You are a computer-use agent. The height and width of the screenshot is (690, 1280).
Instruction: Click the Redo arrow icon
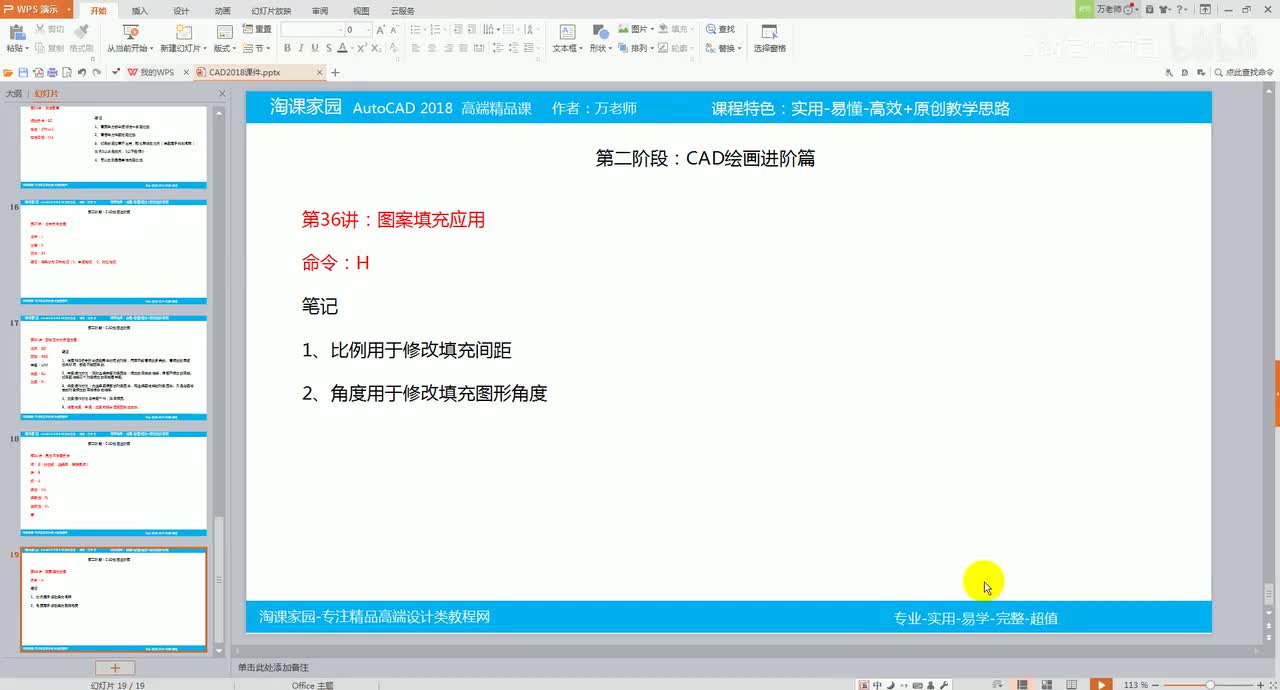coord(96,72)
